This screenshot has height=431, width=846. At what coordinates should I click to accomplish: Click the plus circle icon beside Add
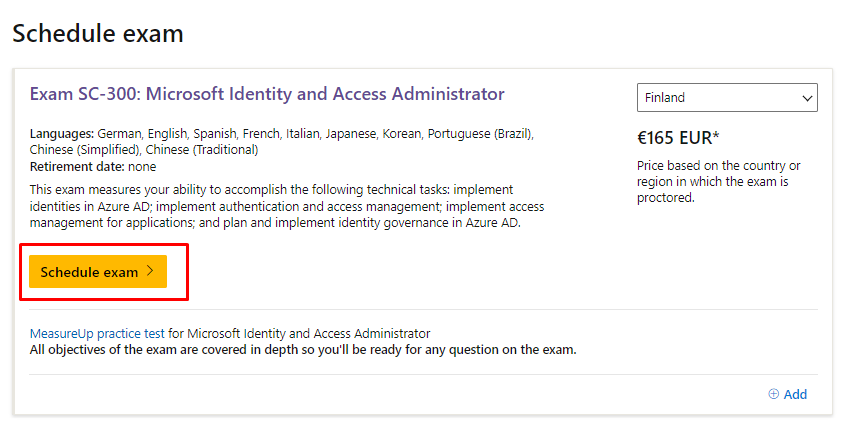pos(773,394)
